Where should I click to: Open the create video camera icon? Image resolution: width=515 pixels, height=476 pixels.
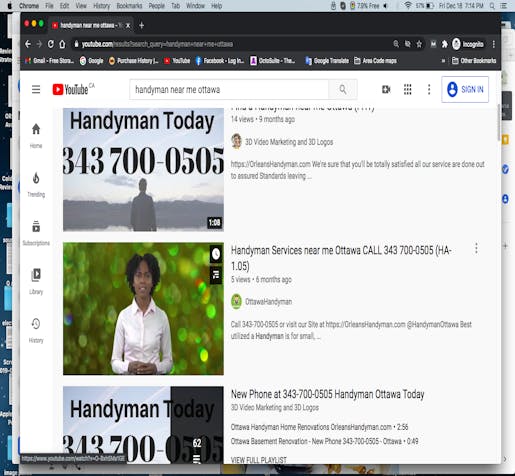coord(386,89)
